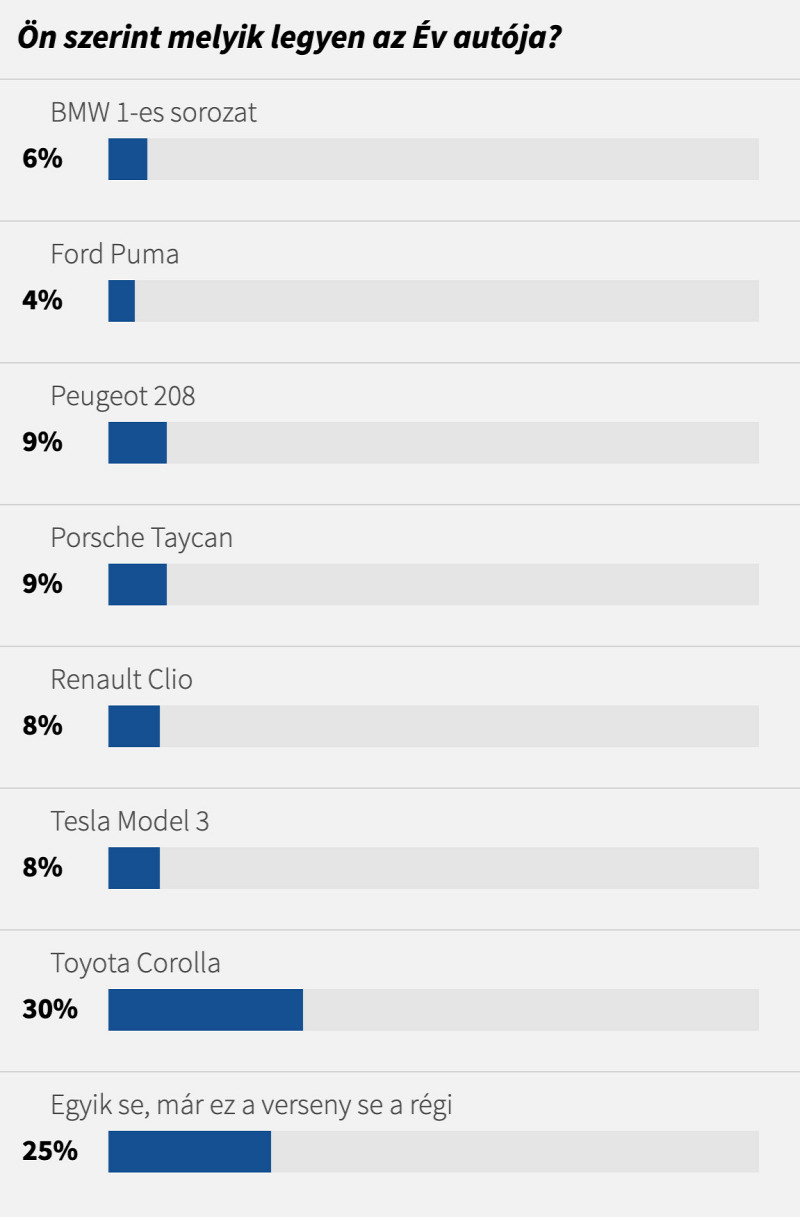Click the Tesla Model 3 result bar
The image size is (800, 1217).
pyautogui.click(x=433, y=869)
